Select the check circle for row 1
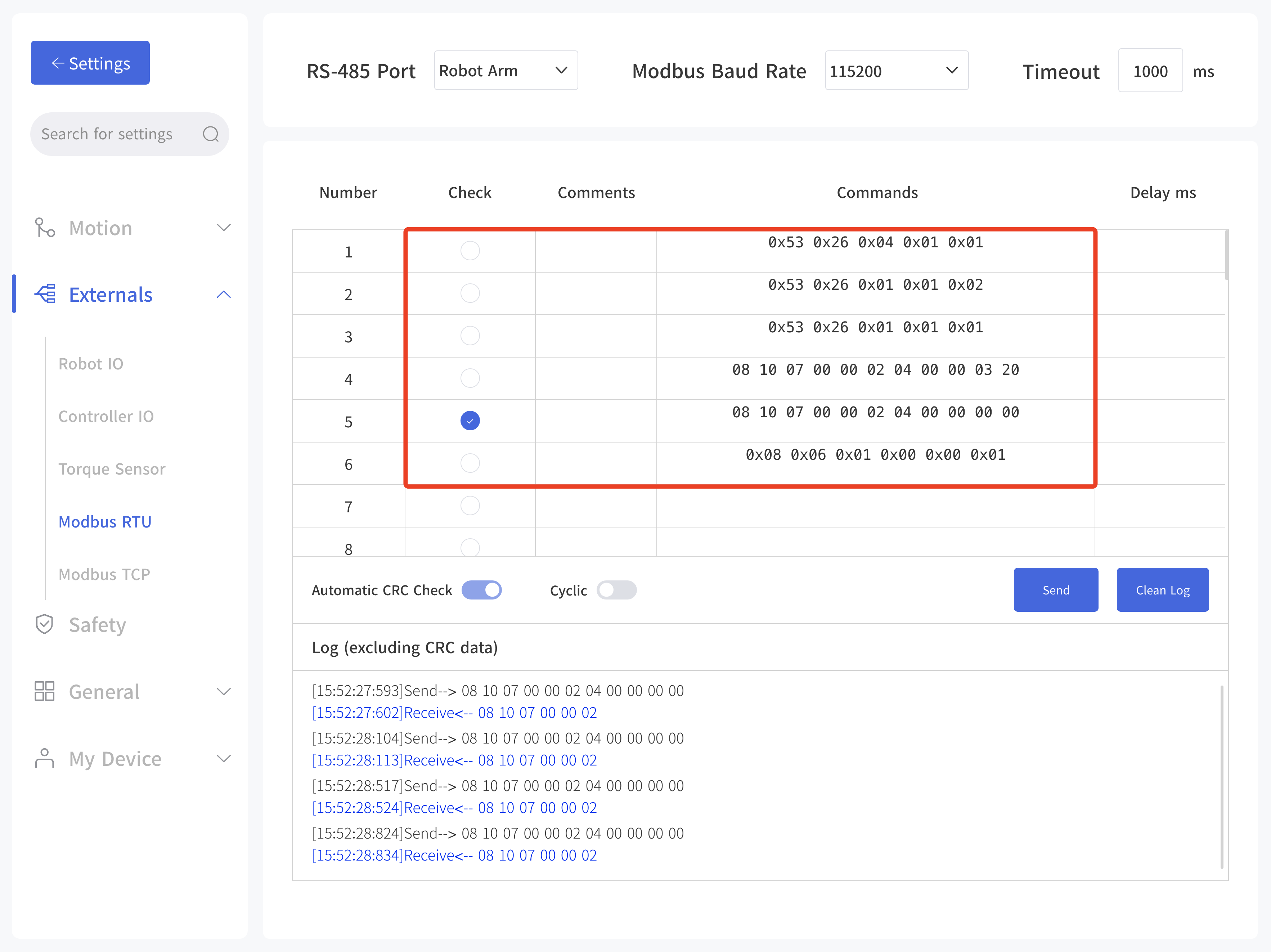The image size is (1271, 952). click(x=470, y=251)
